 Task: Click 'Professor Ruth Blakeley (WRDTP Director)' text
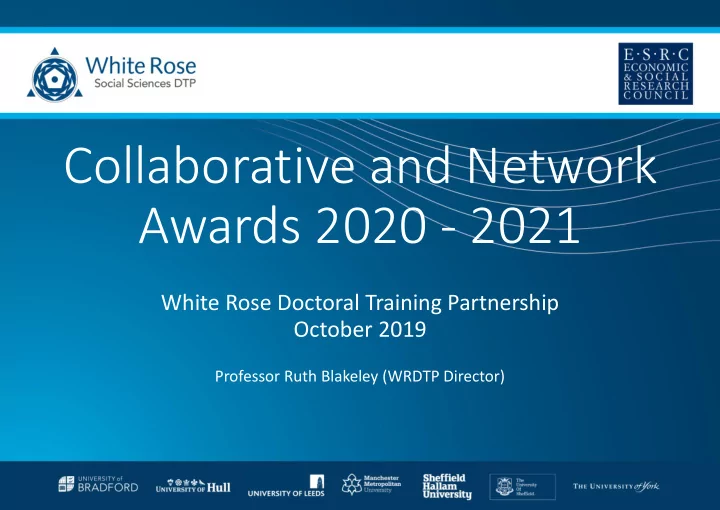(360, 376)
